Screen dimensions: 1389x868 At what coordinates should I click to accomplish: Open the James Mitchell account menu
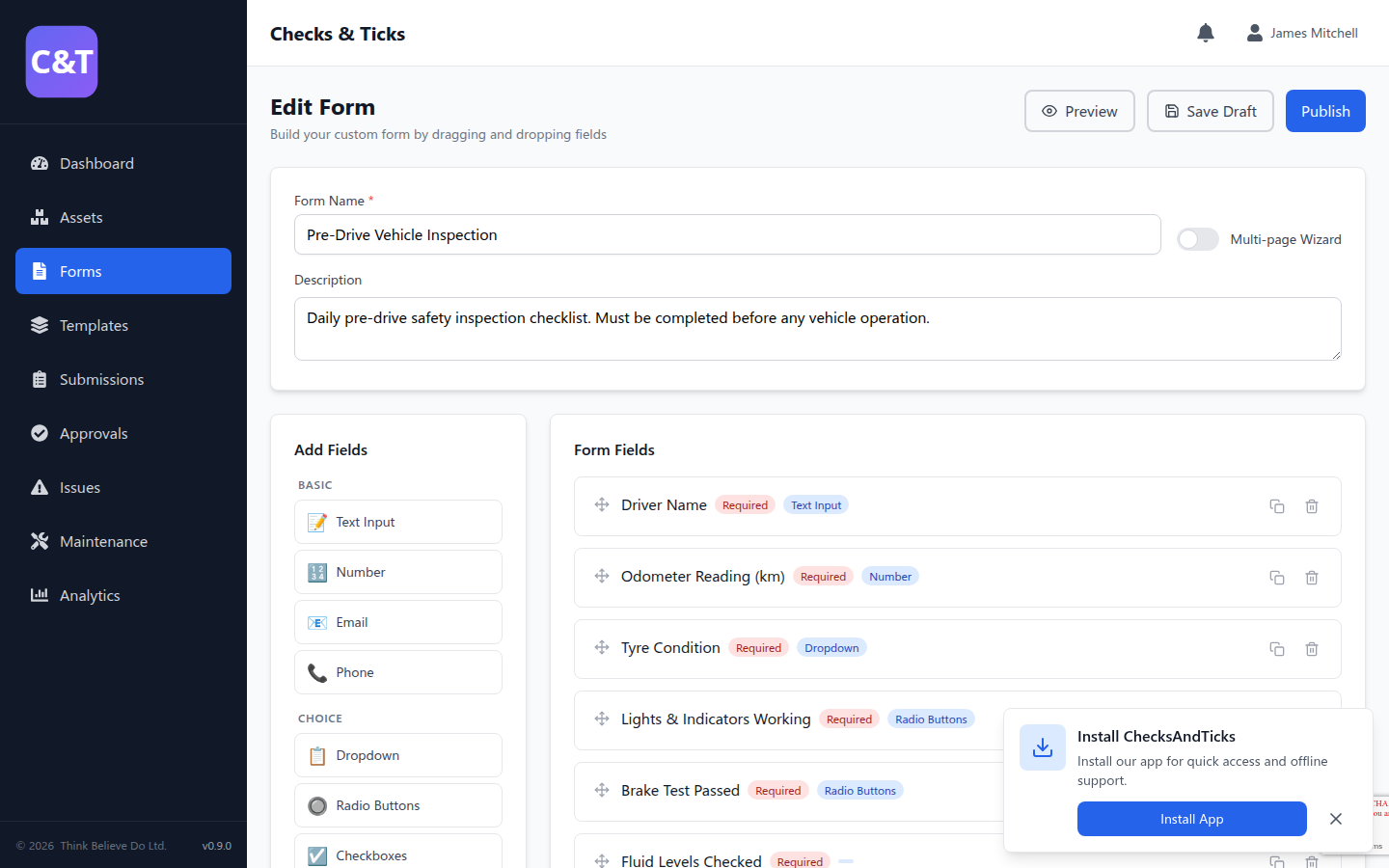point(1302,32)
